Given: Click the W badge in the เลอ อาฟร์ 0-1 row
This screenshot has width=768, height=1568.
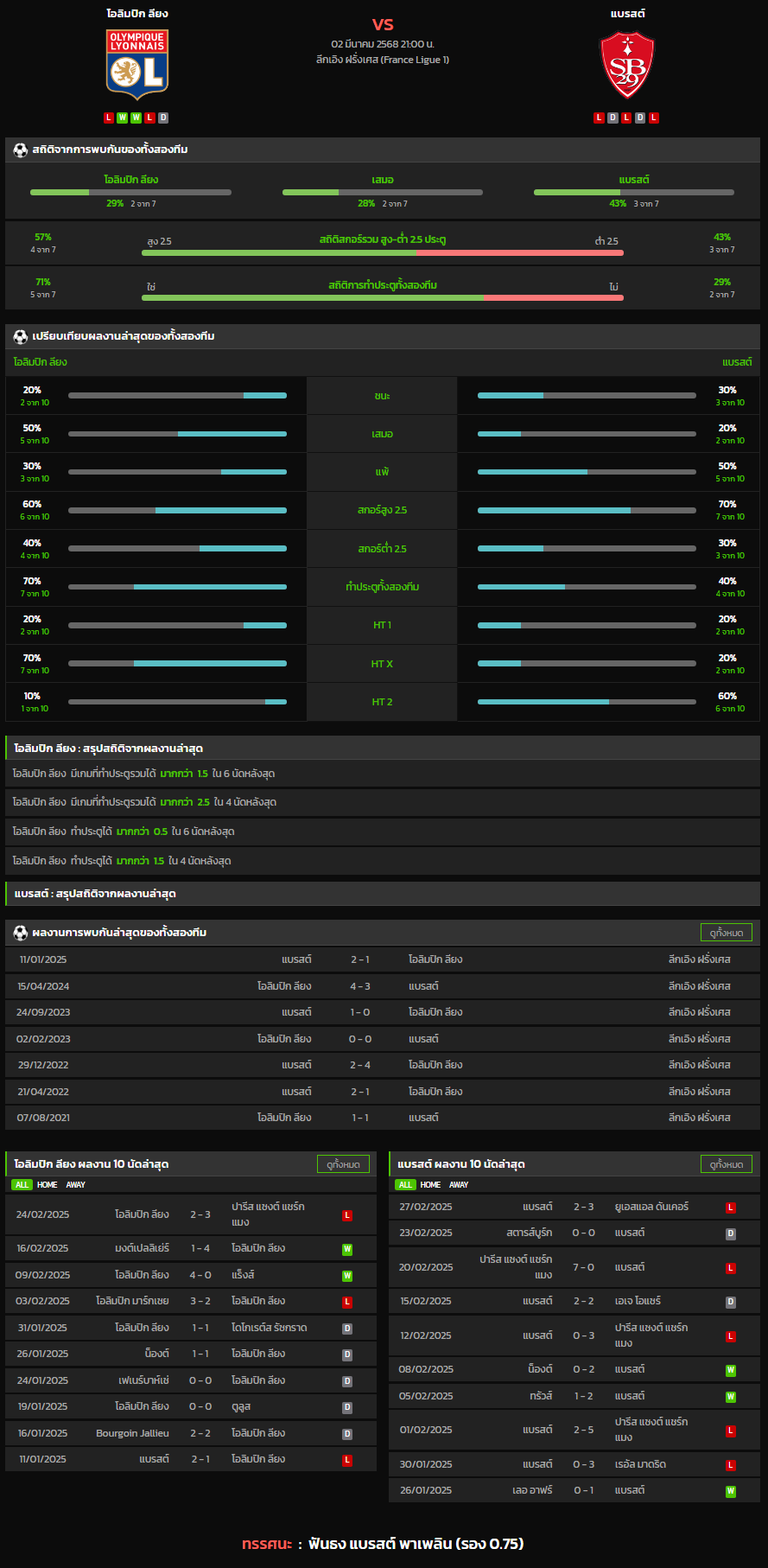Looking at the screenshot, I should tap(731, 1491).
